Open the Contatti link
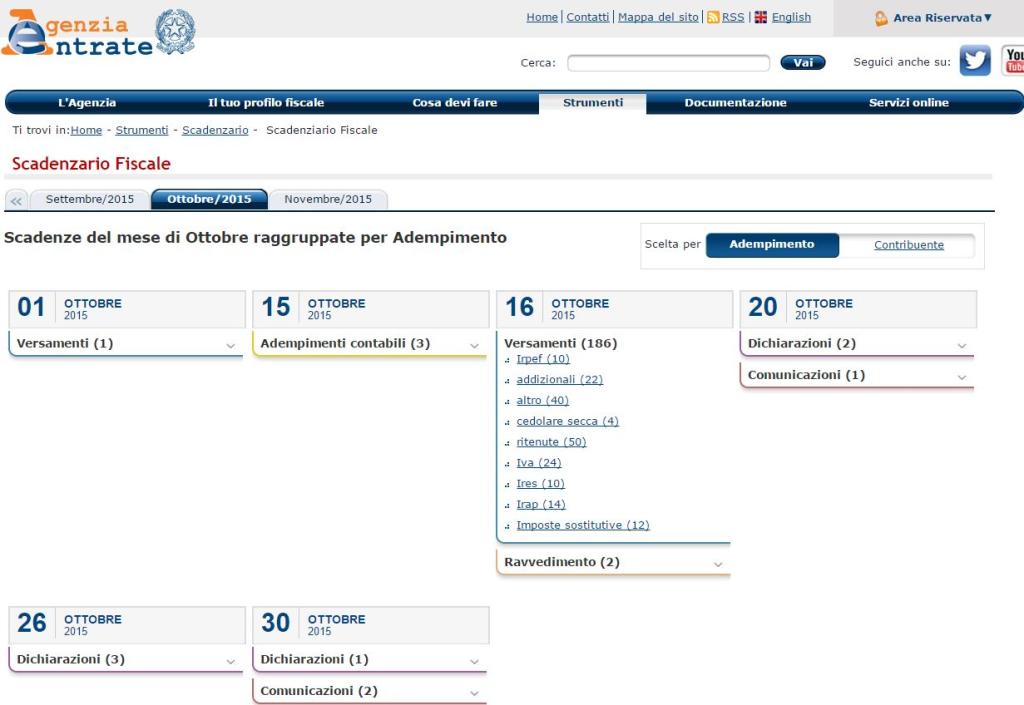The width and height of the screenshot is (1024, 705). pos(587,18)
